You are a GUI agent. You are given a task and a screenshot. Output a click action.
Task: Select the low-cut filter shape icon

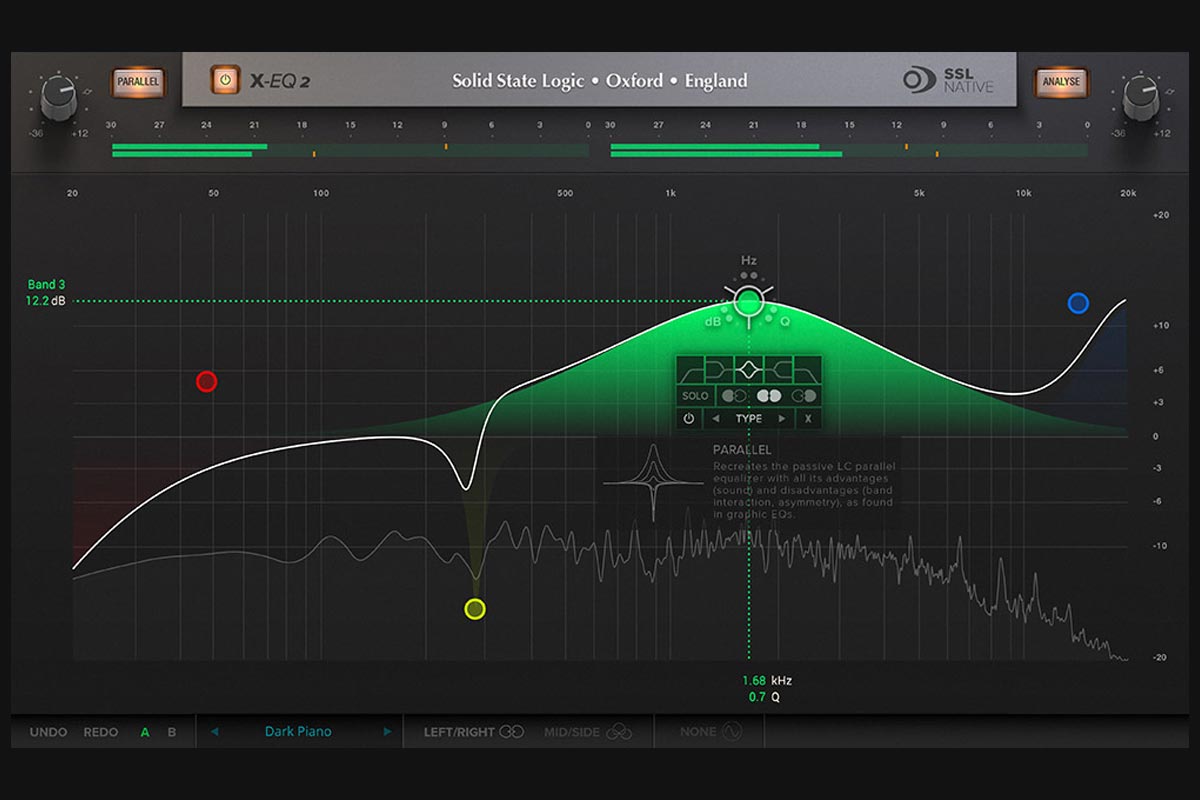[690, 368]
